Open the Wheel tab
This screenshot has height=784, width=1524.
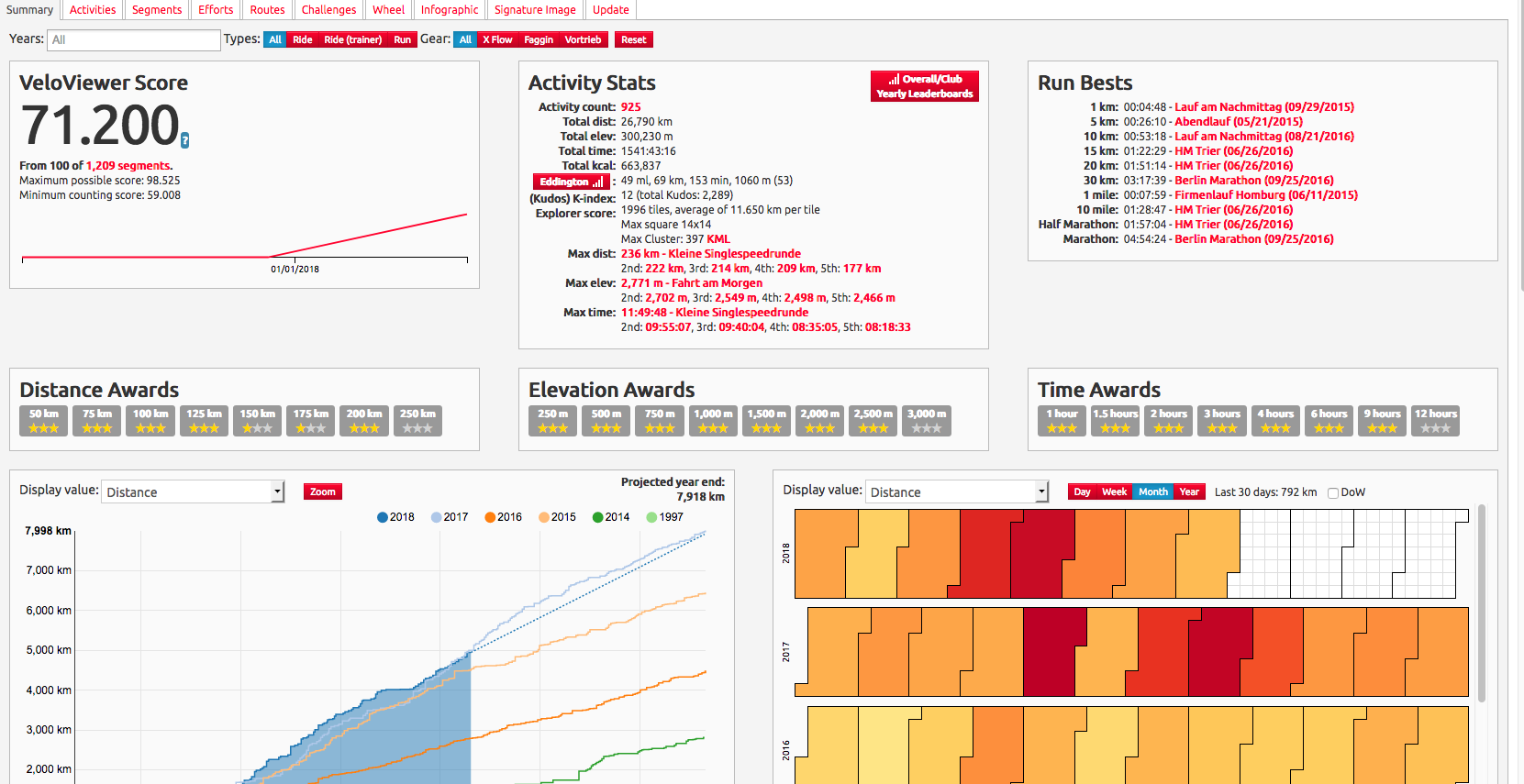pyautogui.click(x=388, y=10)
